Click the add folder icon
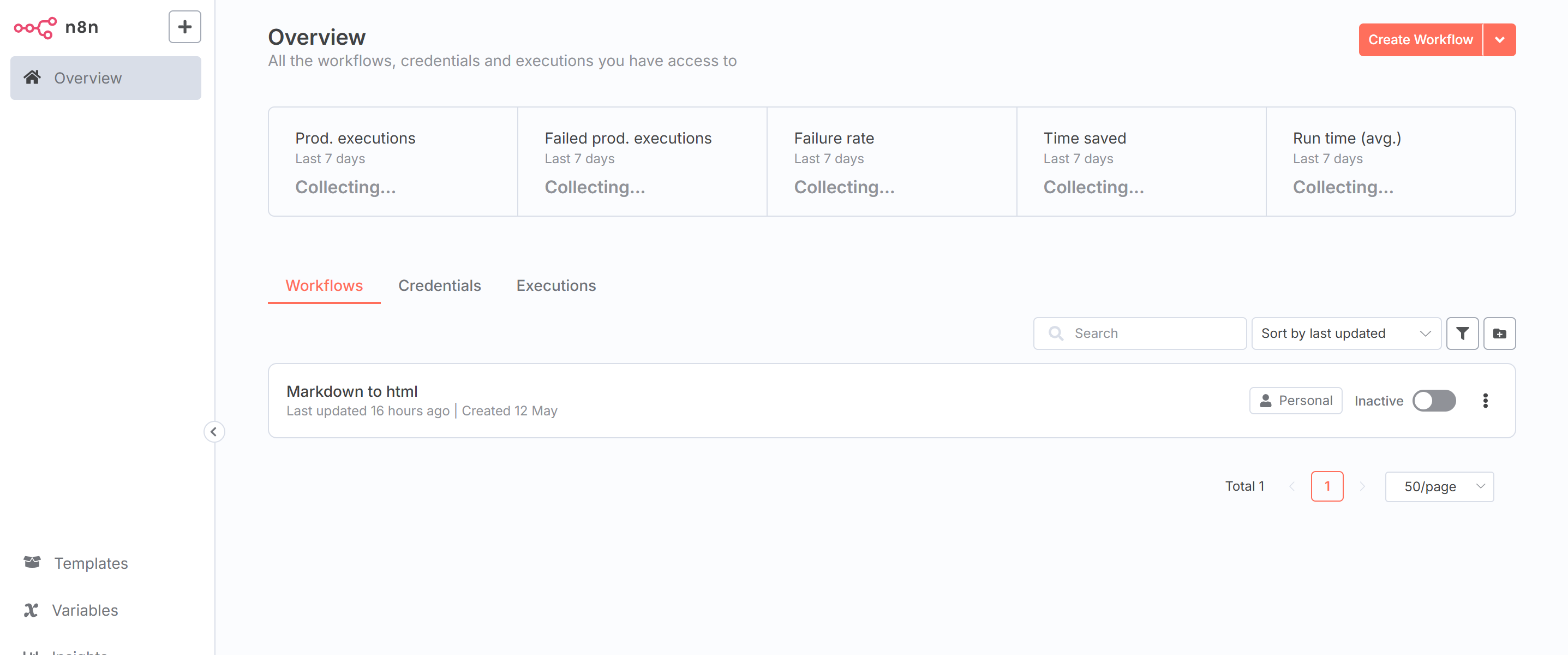 [x=1499, y=333]
